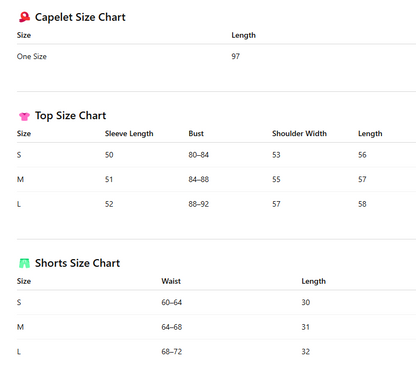
Task: Select waist value 60–64 in Shorts chart
Action: pos(172,303)
